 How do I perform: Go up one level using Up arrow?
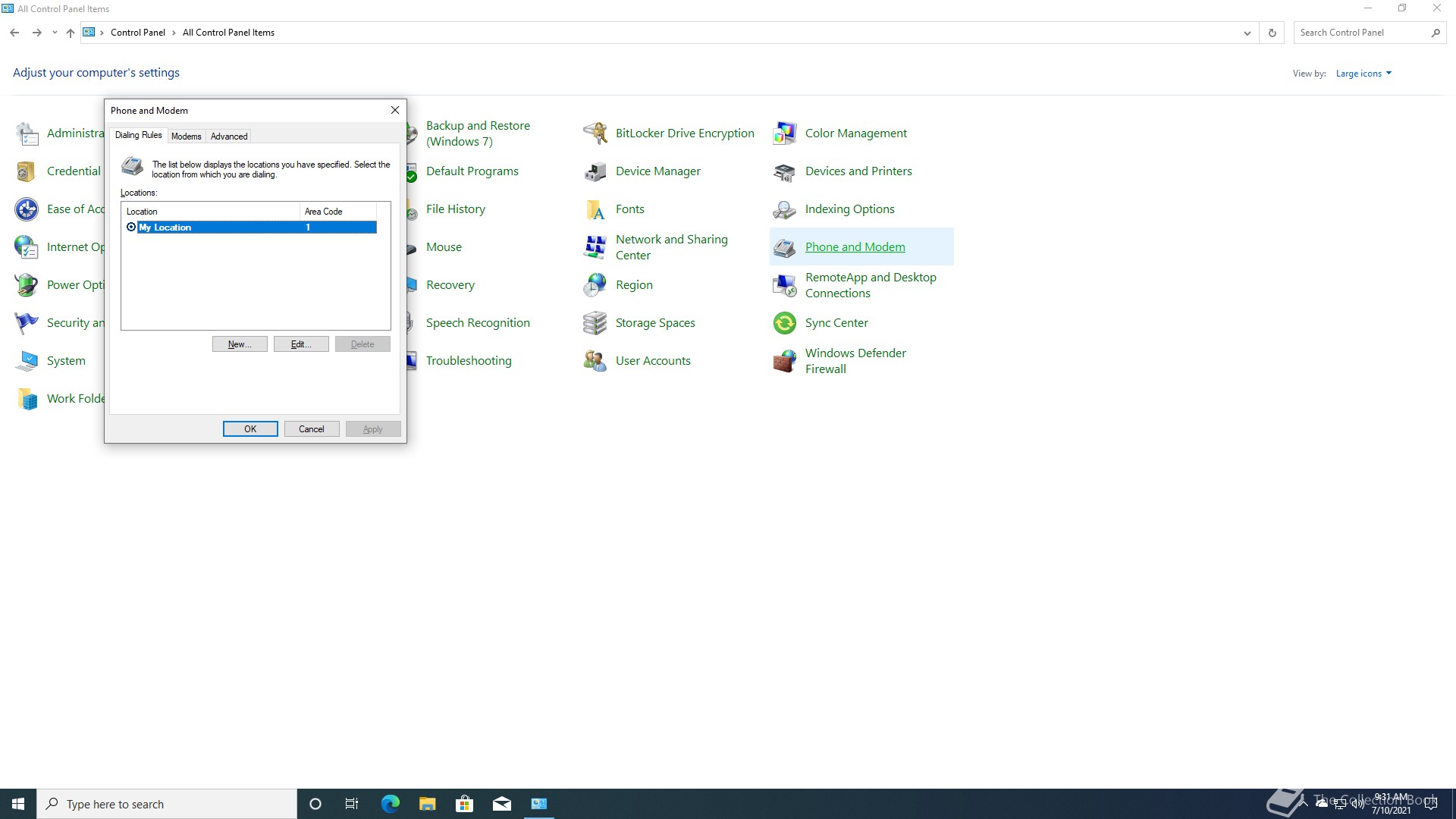pos(71,33)
